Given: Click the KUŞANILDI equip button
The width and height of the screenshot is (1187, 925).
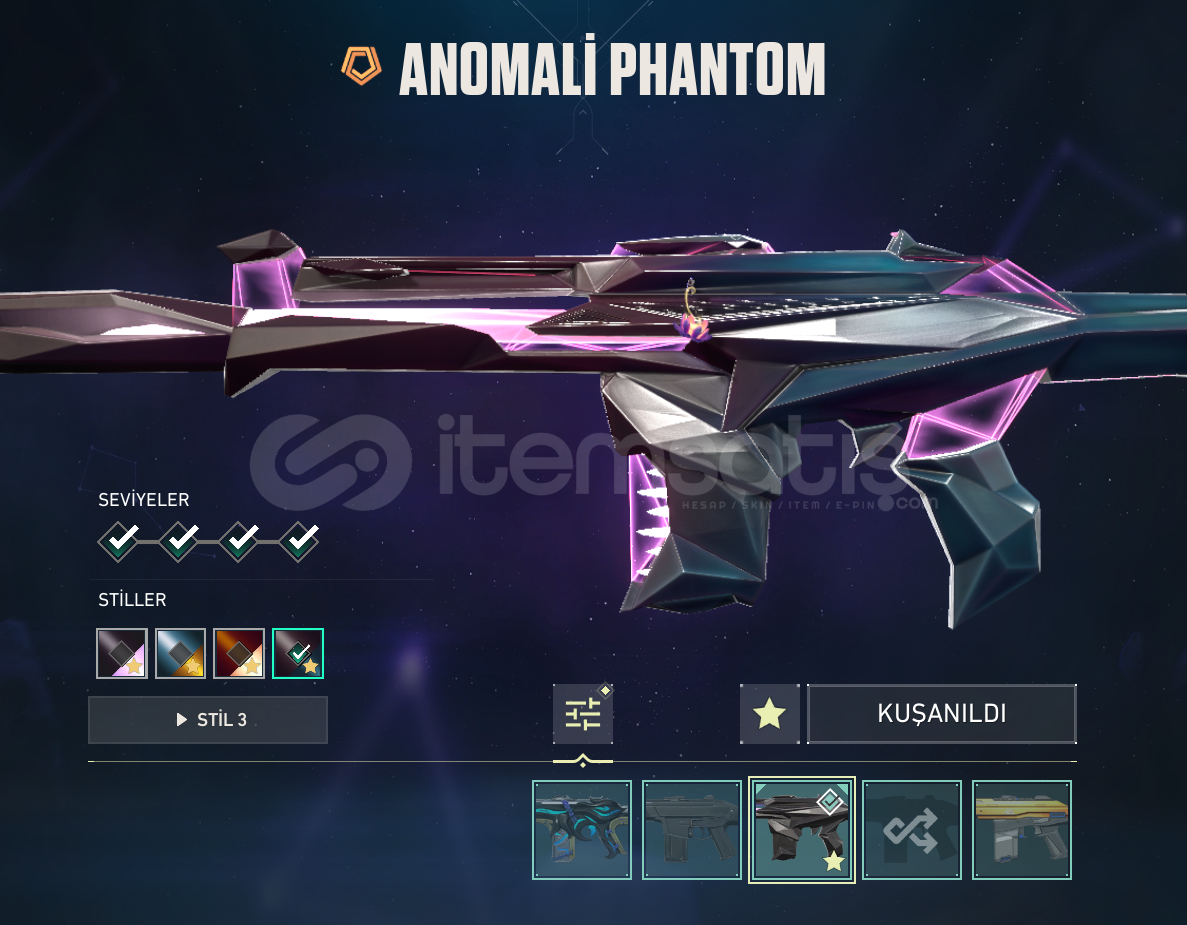Looking at the screenshot, I should [942, 714].
